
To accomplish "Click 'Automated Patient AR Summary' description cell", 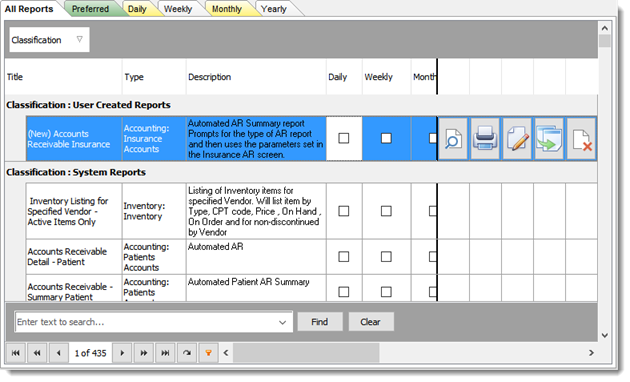I will pos(256,288).
